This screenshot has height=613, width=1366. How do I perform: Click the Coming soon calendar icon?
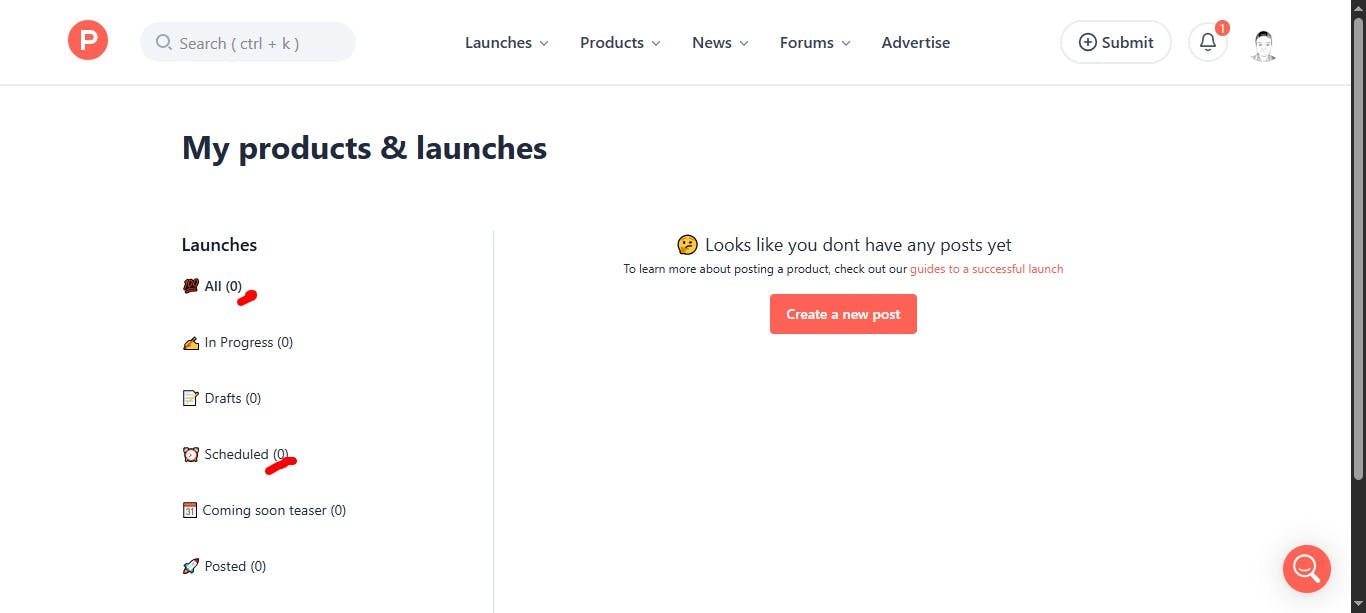point(190,510)
